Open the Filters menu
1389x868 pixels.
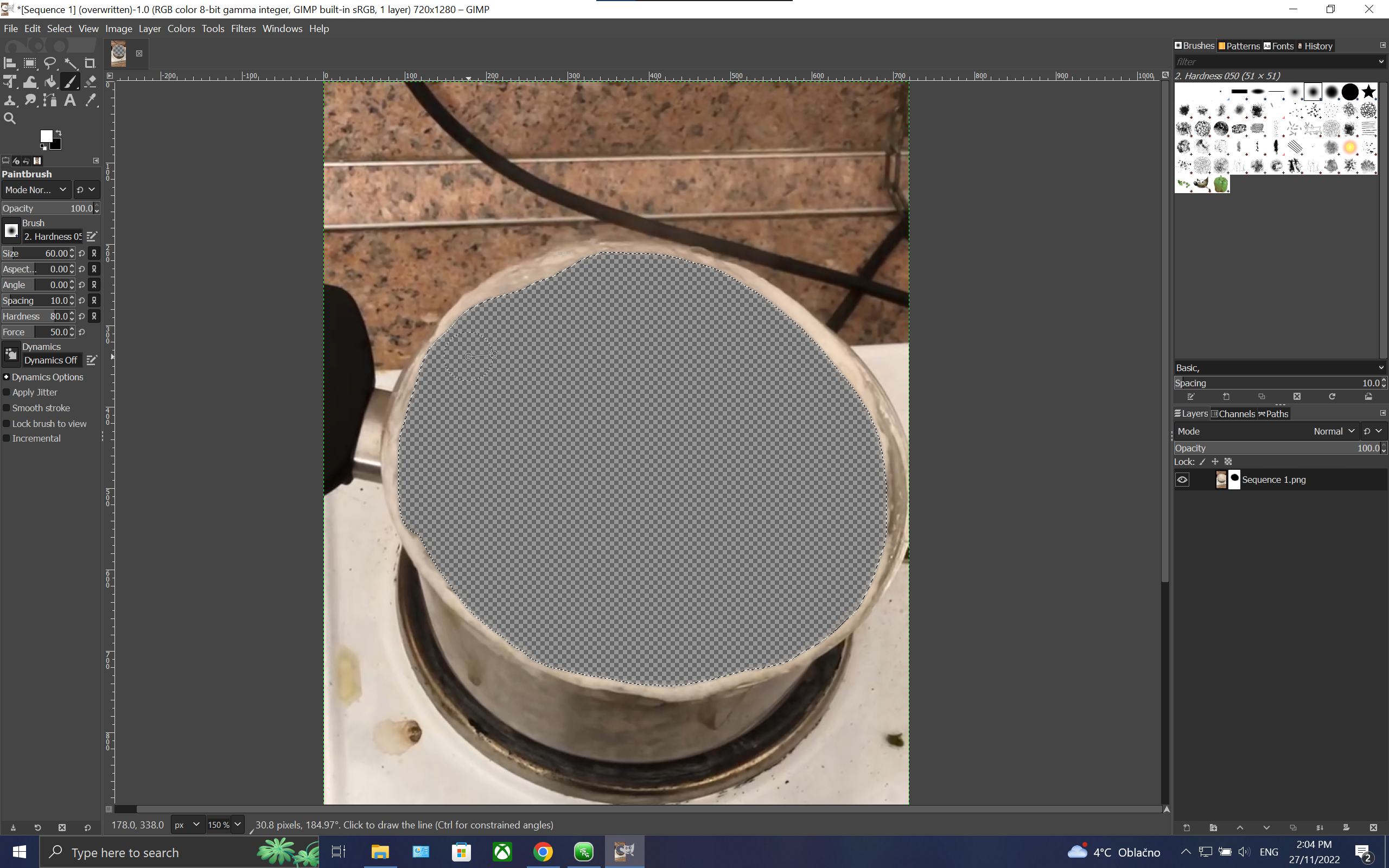244,29
